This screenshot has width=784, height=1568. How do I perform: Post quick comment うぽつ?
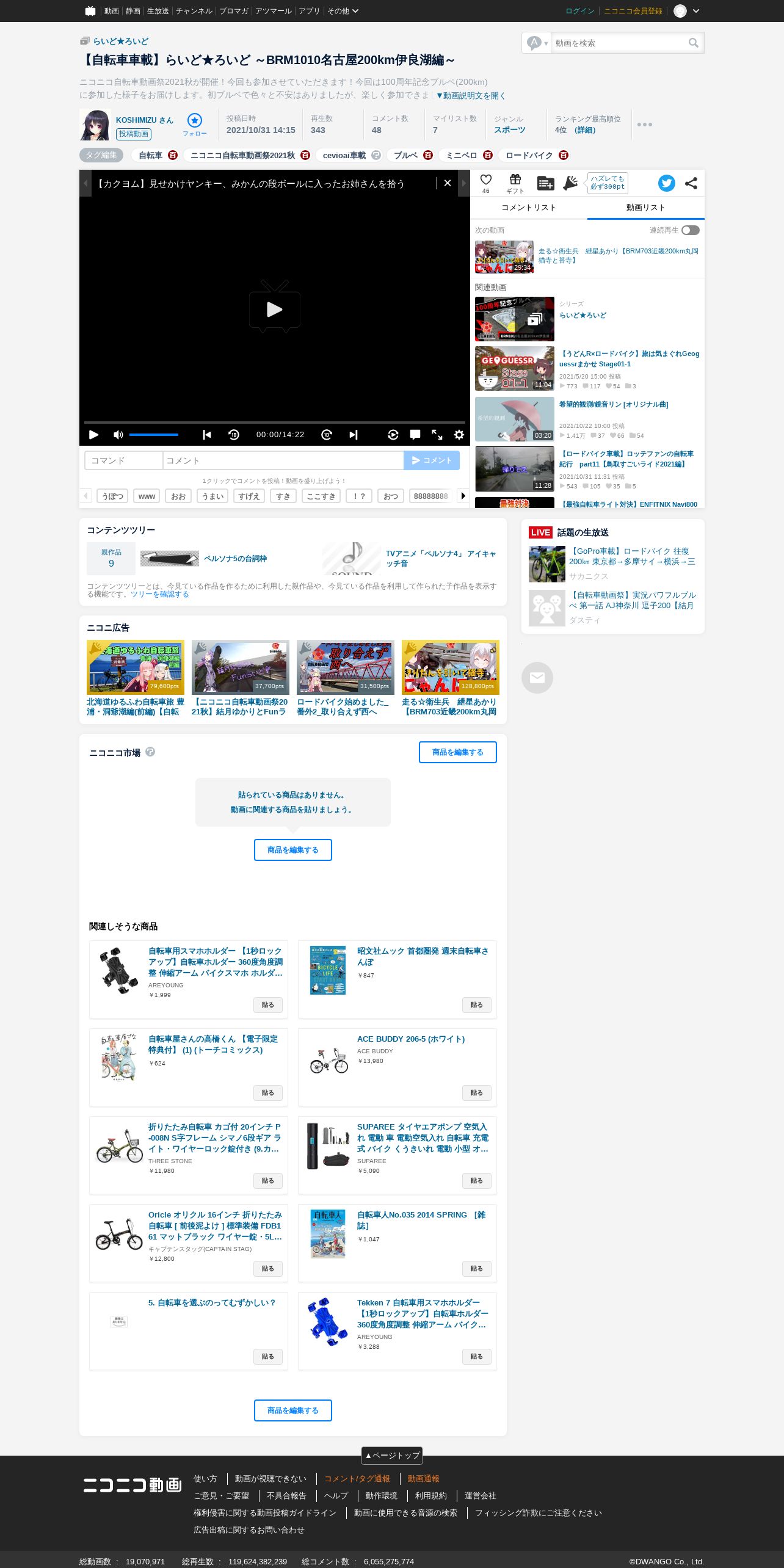tap(112, 496)
